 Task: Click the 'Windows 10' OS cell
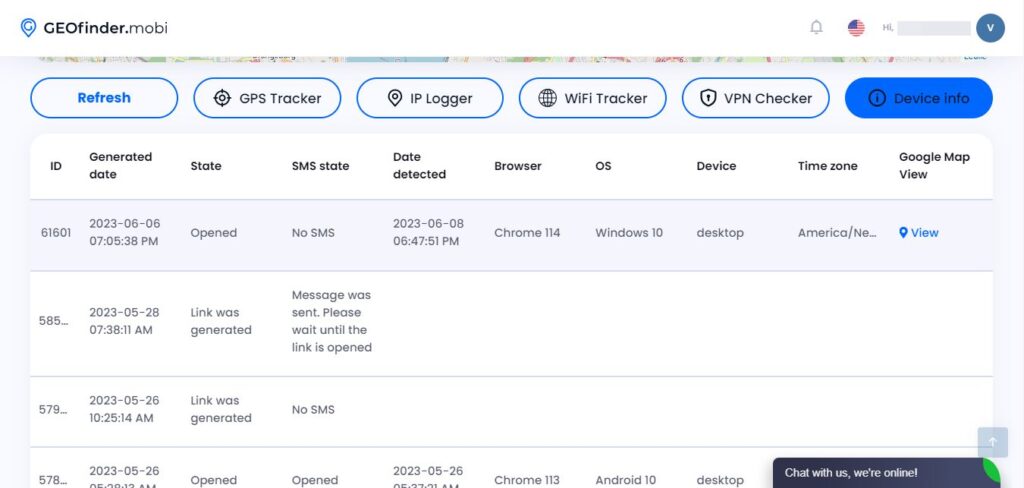[629, 233]
